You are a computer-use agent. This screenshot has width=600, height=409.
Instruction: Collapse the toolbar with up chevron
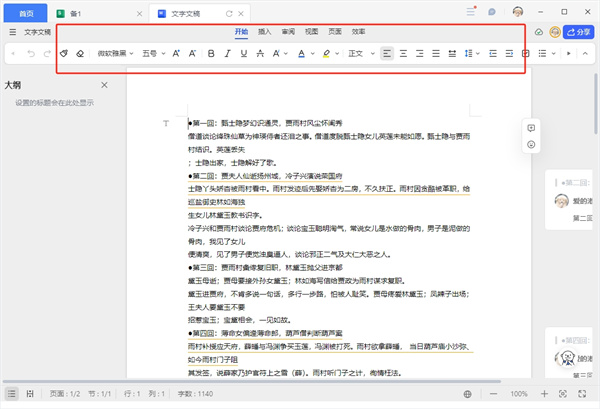coord(585,54)
